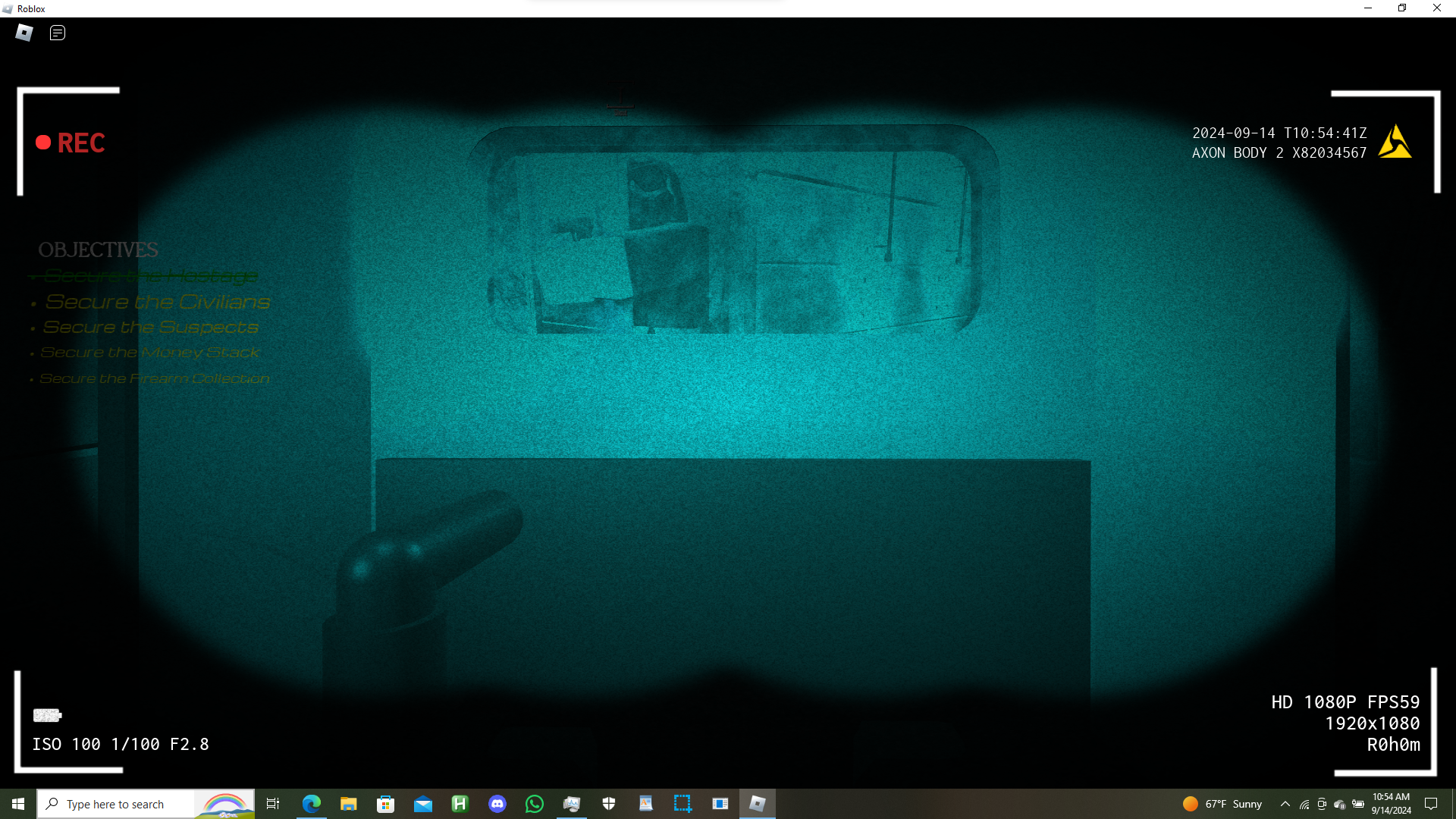Click the Secure the Suspects objective

click(x=150, y=327)
